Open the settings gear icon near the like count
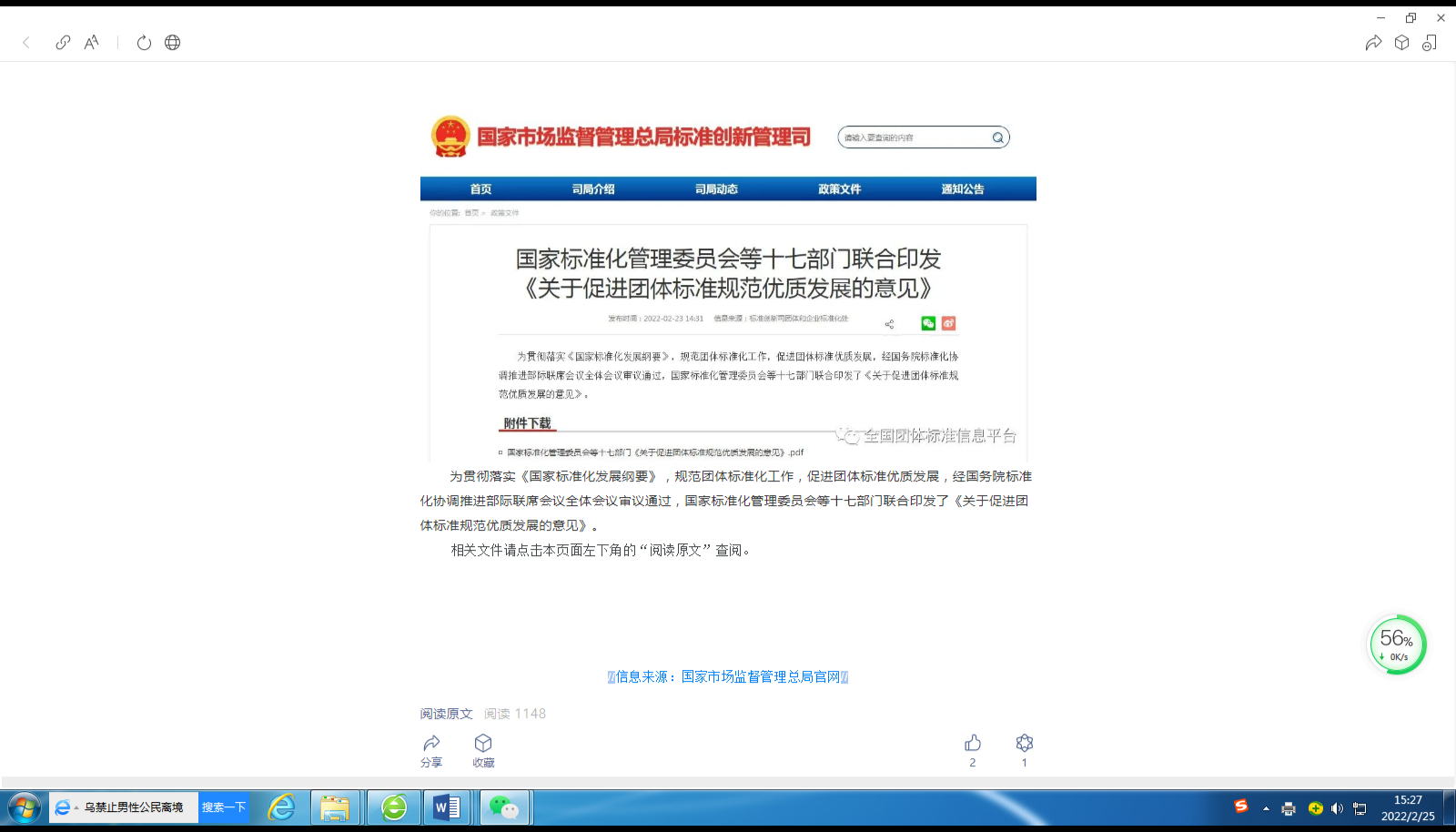Viewport: 1456px width, 832px height. click(x=1025, y=742)
